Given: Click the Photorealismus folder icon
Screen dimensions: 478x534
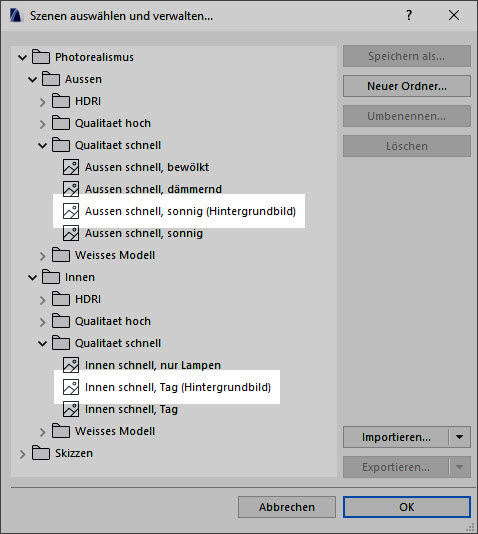Looking at the screenshot, I should pos(41,57).
